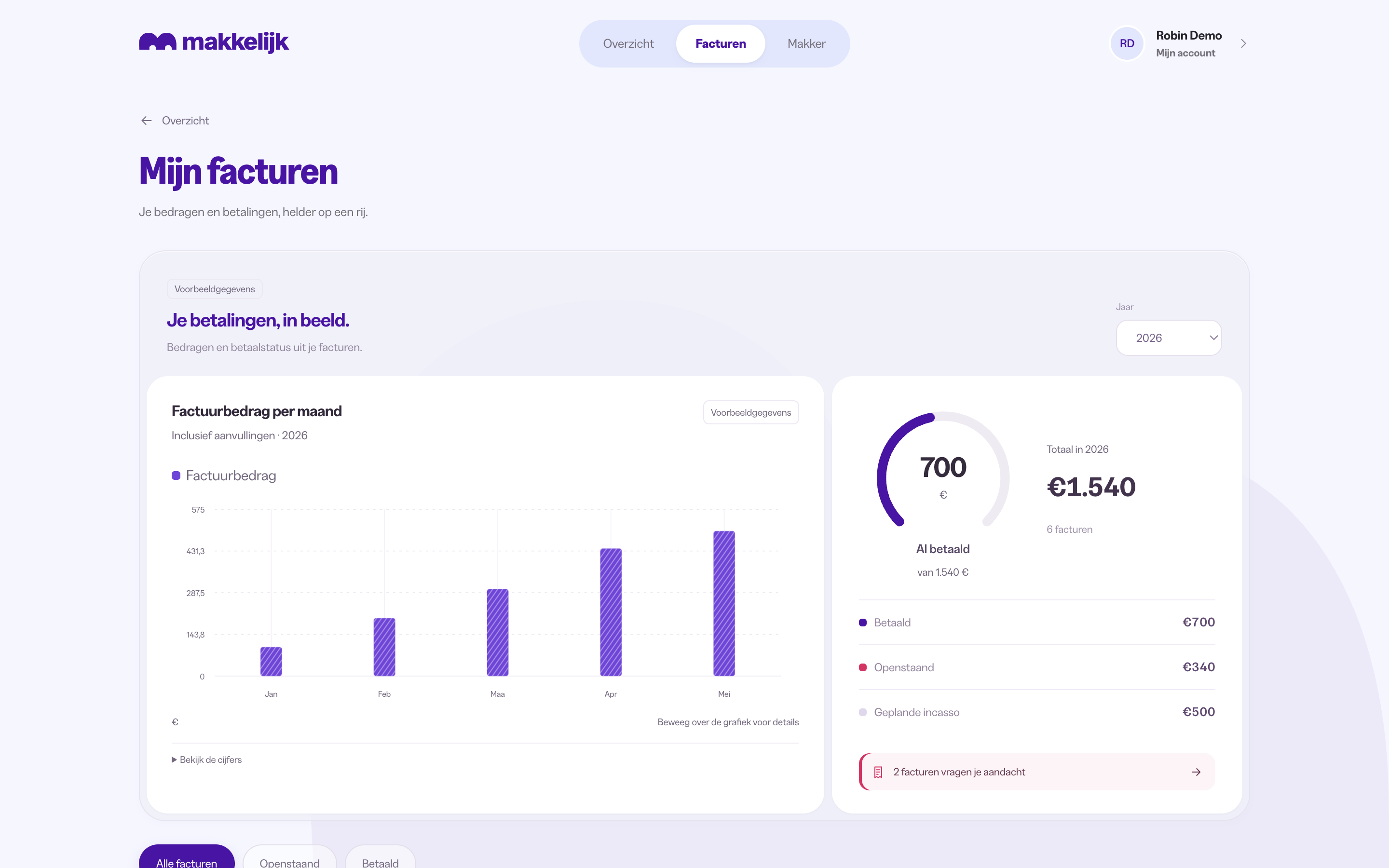1389x868 pixels.
Task: Click the Mijn account label
Action: pyautogui.click(x=1185, y=53)
